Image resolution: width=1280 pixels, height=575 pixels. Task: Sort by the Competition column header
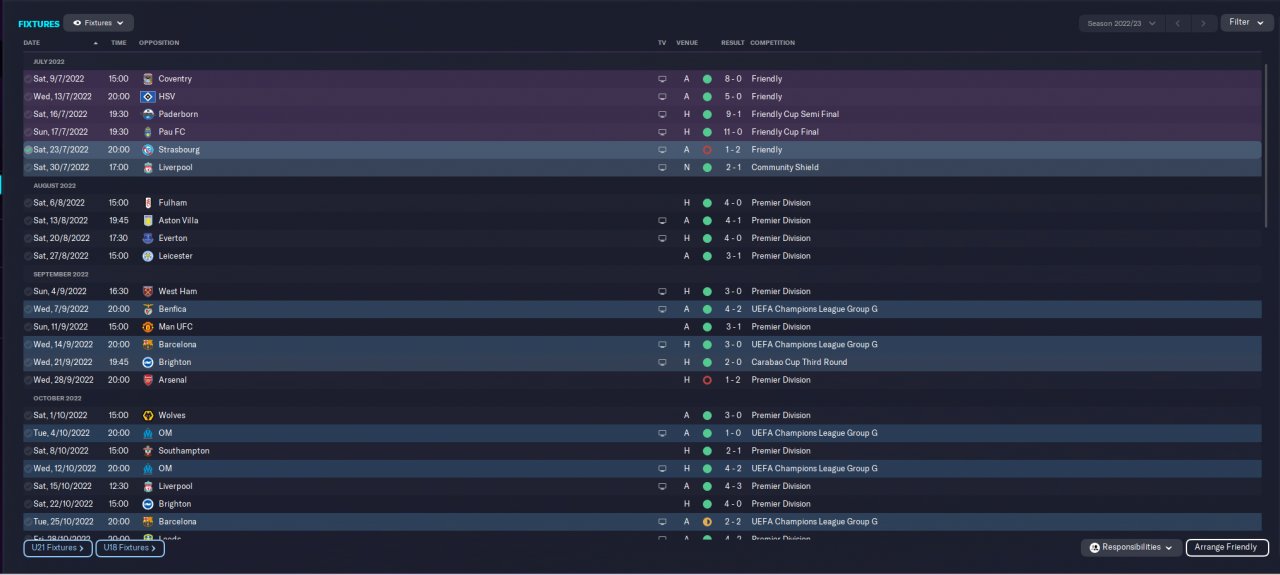[x=772, y=43]
